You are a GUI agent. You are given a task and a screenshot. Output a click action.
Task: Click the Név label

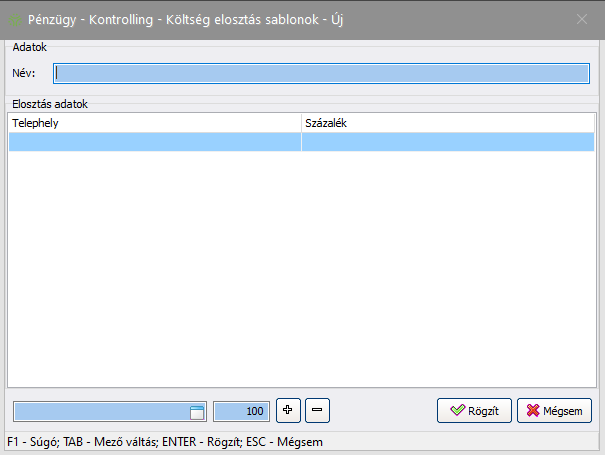(23, 72)
